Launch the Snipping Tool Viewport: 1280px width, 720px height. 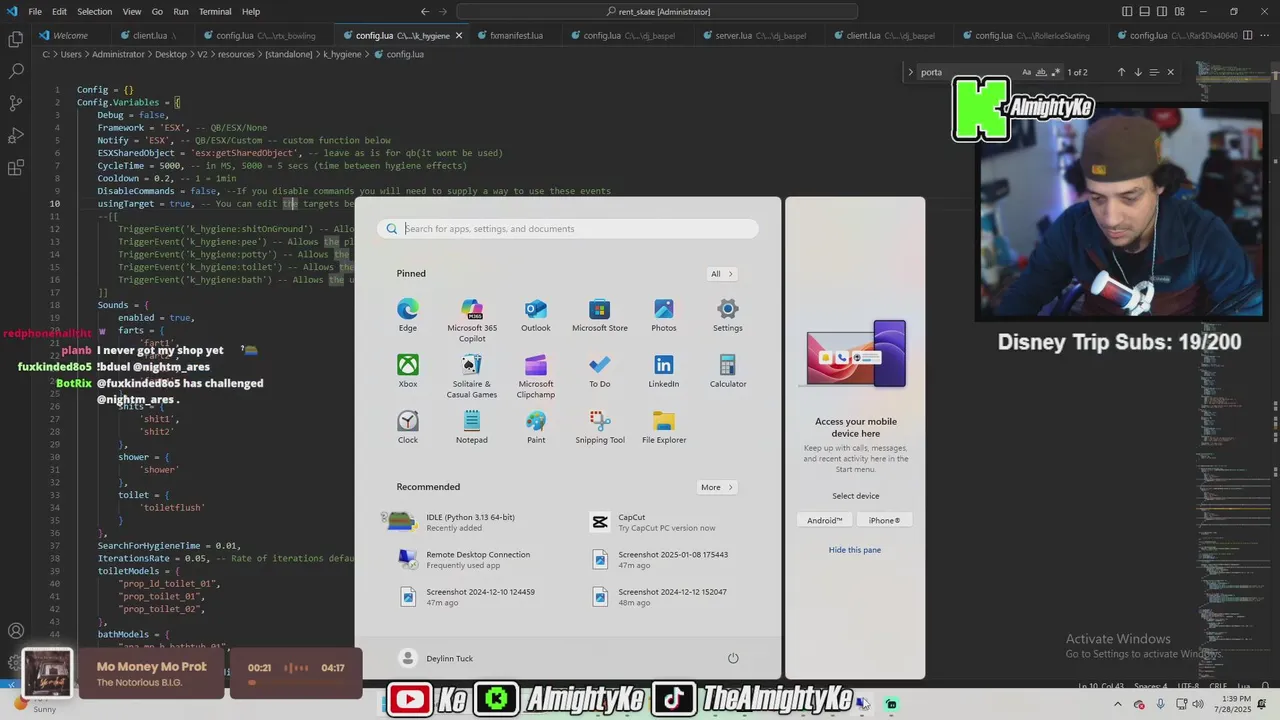click(x=599, y=427)
